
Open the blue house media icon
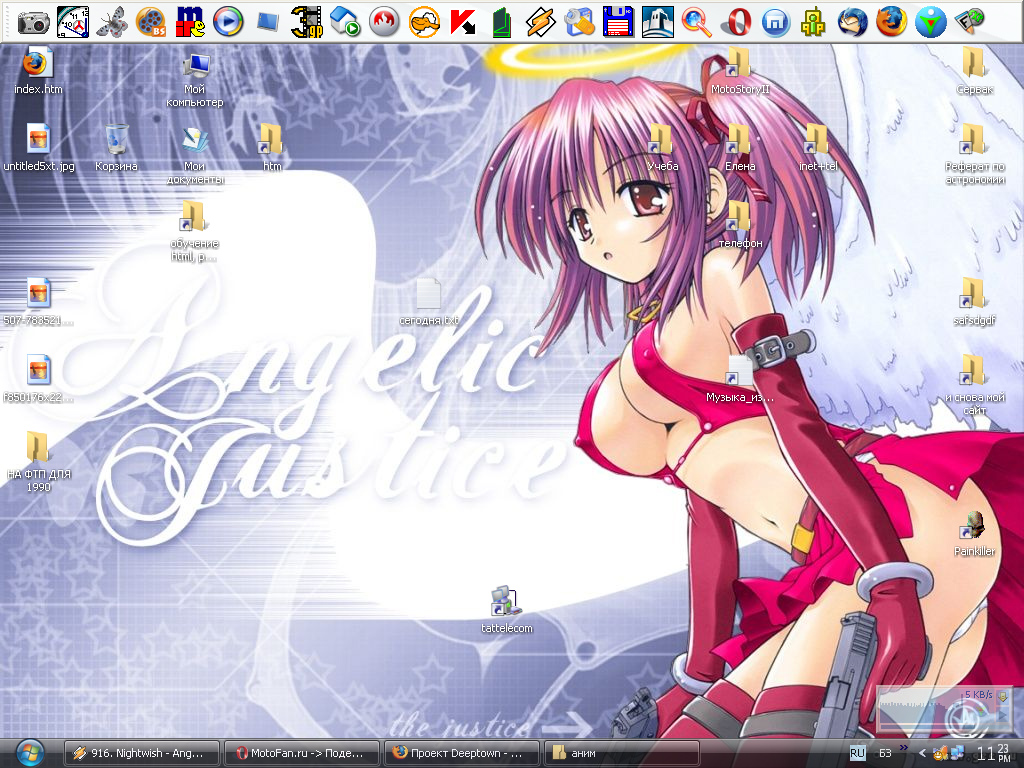coord(345,23)
